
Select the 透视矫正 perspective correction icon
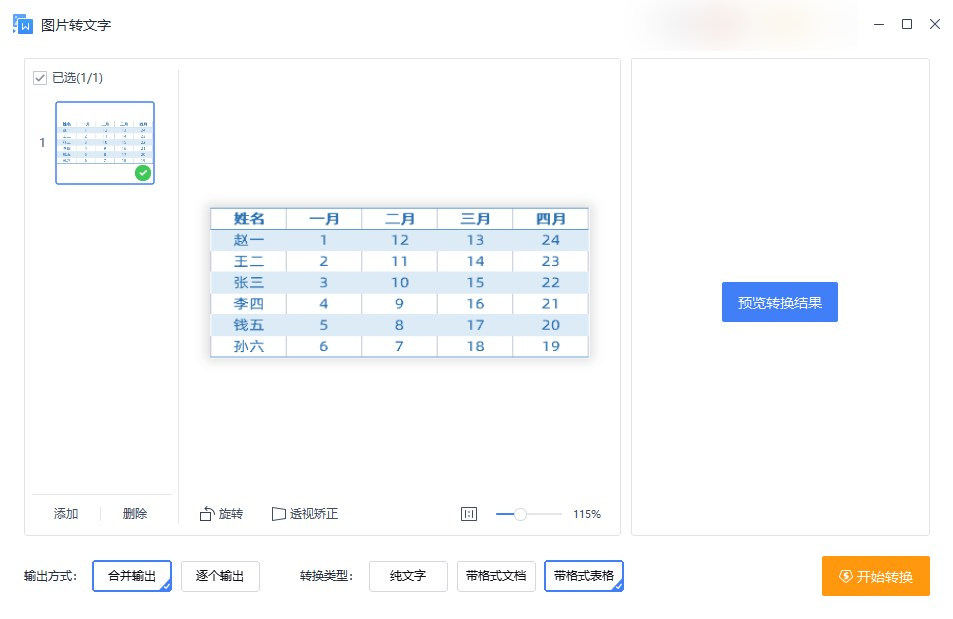click(x=277, y=513)
